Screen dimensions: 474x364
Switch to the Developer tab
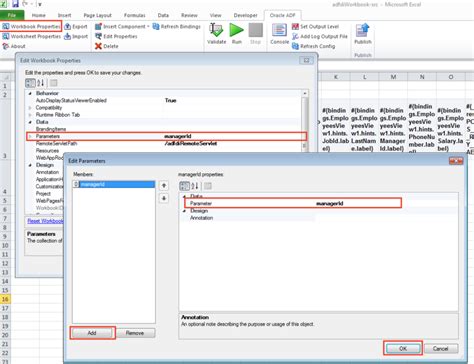point(245,15)
